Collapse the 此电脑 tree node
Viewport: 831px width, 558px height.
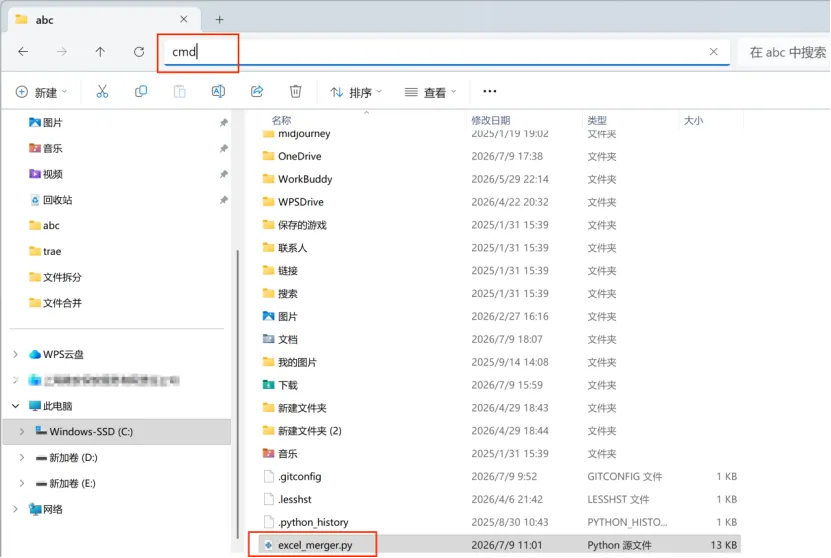pyautogui.click(x=15, y=406)
